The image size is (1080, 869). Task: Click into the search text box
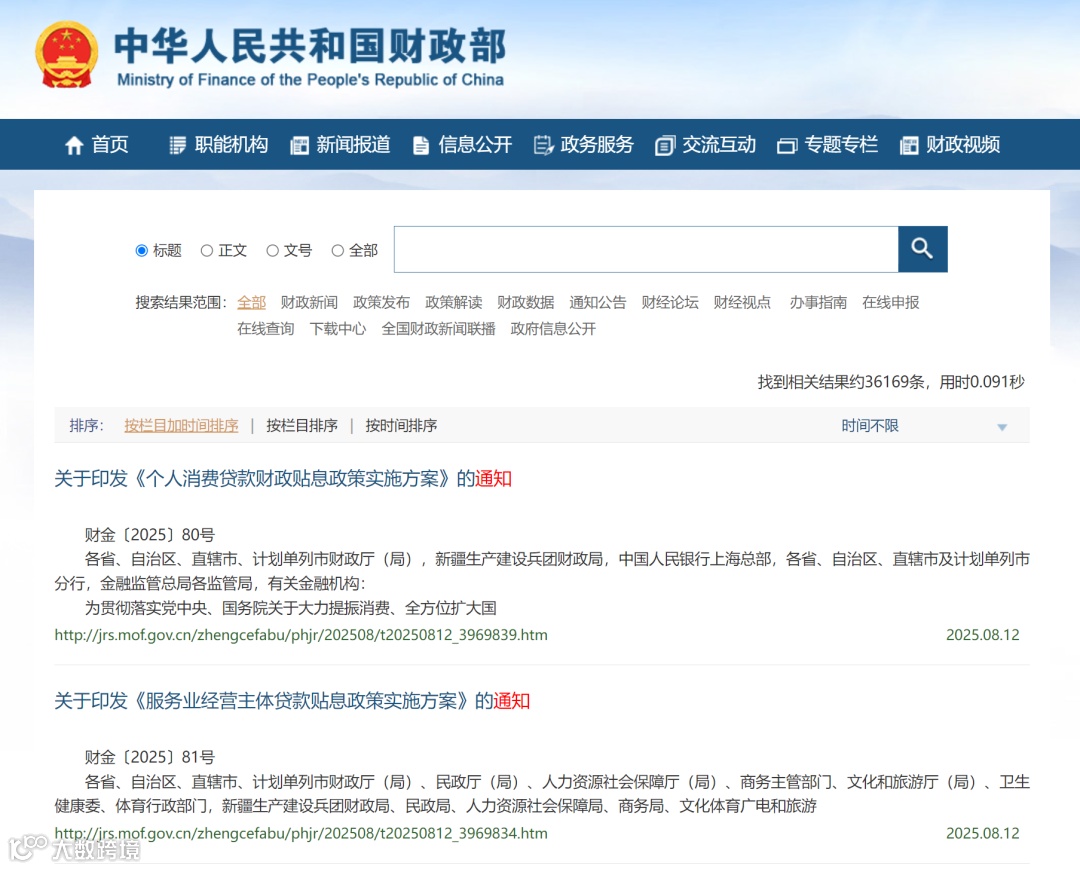click(646, 249)
